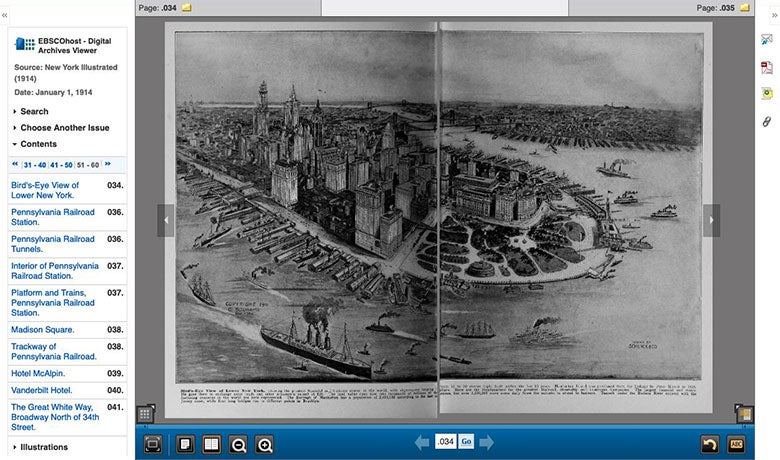Open Hotel McAlpin link
This screenshot has width=780, height=460.
(38, 373)
